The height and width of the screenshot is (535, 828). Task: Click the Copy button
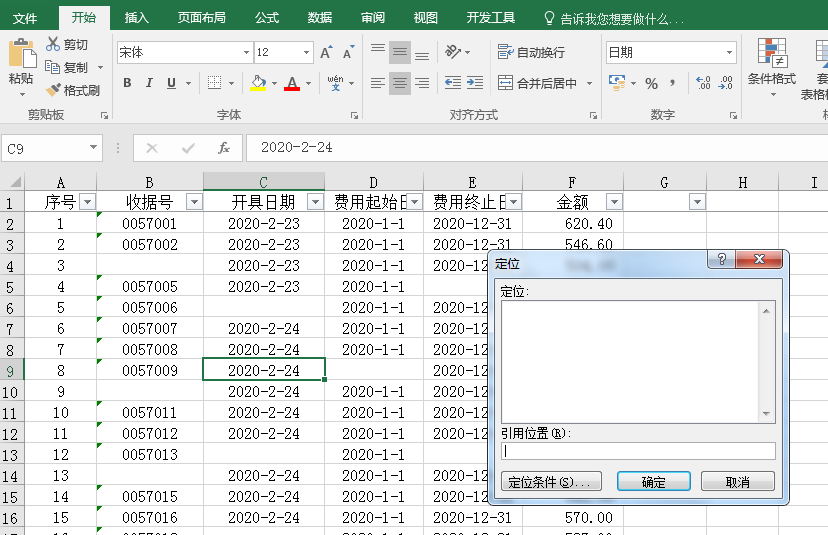68,68
